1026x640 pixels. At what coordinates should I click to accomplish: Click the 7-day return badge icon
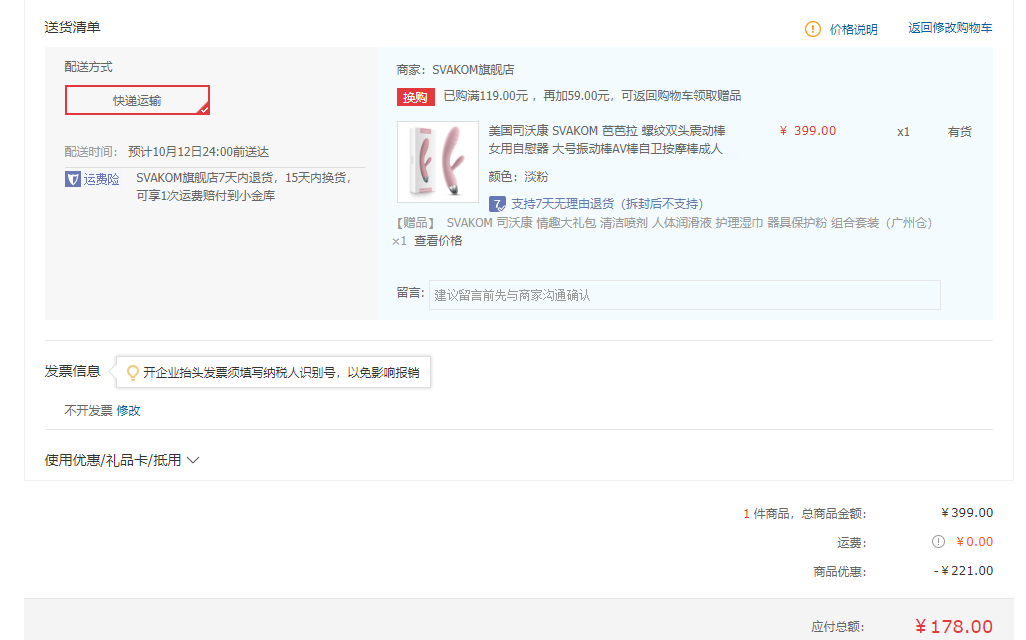click(x=497, y=204)
